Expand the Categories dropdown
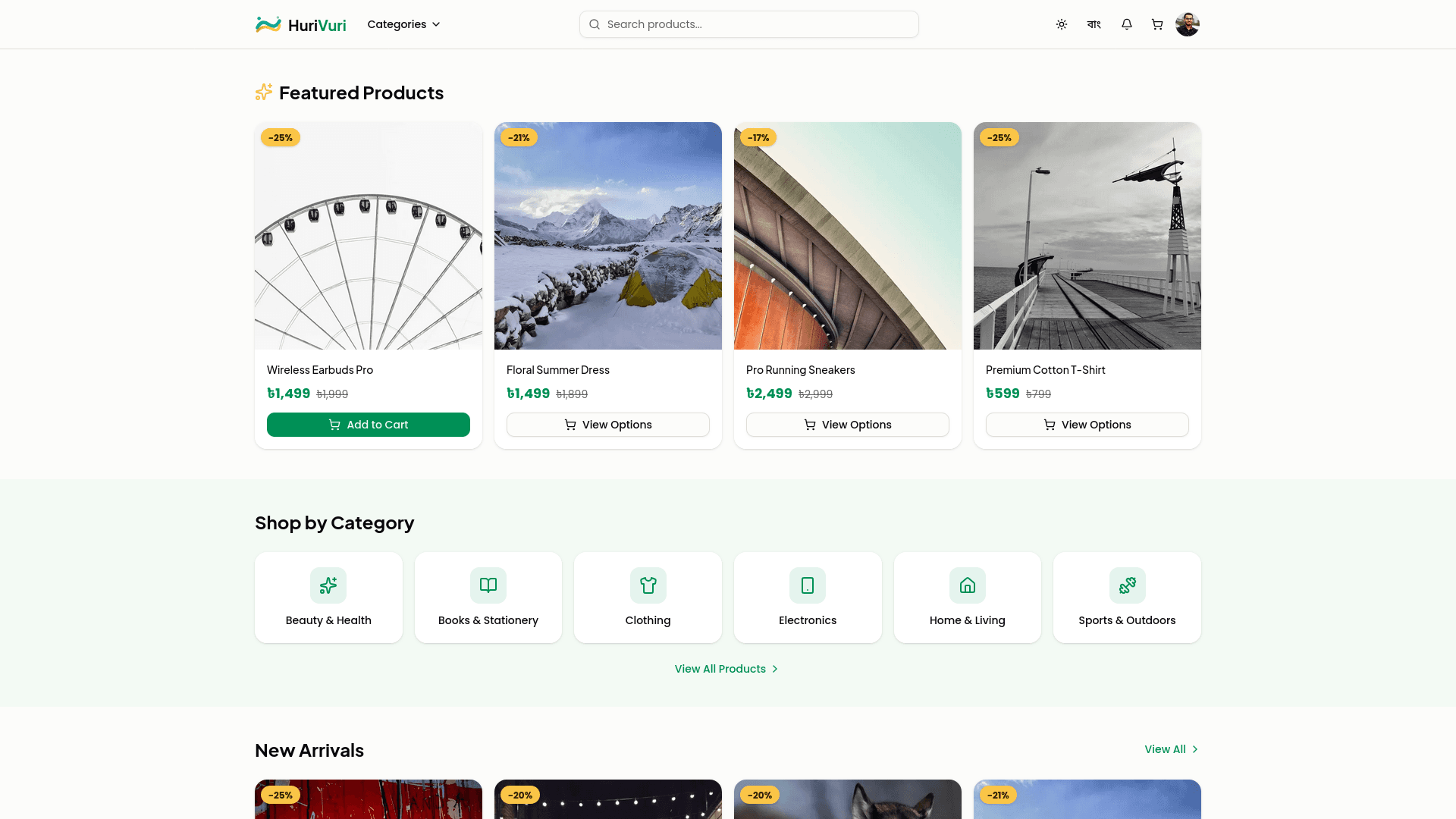This screenshot has height=819, width=1456. click(x=403, y=24)
